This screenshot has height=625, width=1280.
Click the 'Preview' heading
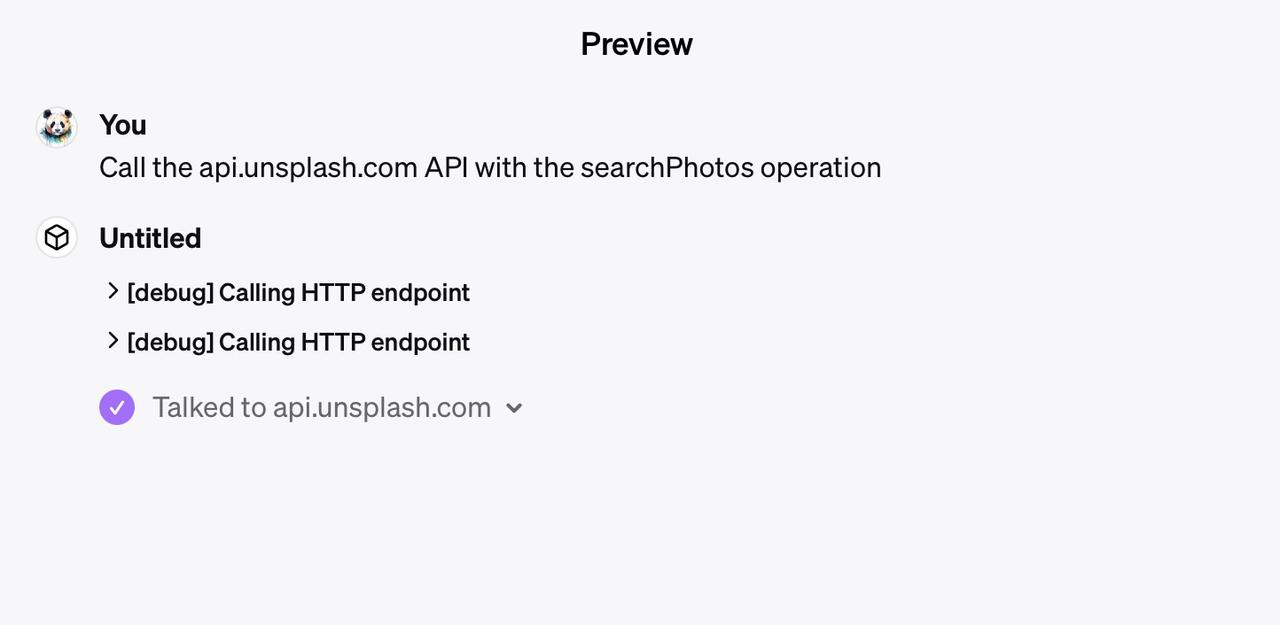[637, 44]
